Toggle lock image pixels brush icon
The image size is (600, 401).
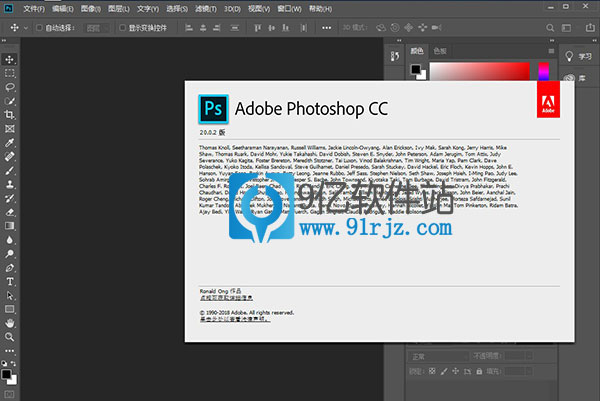444,371
